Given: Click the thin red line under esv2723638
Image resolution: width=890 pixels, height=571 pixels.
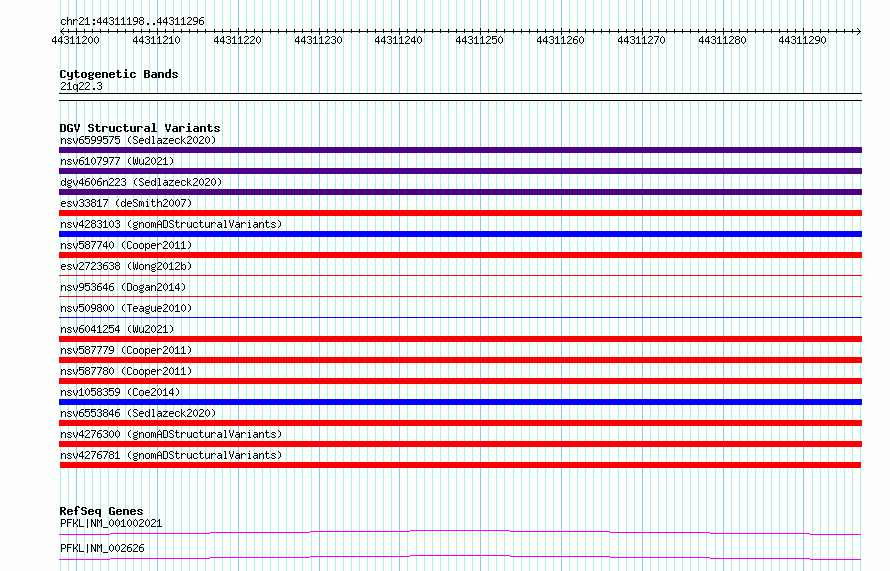Looking at the screenshot, I should (x=460, y=275).
